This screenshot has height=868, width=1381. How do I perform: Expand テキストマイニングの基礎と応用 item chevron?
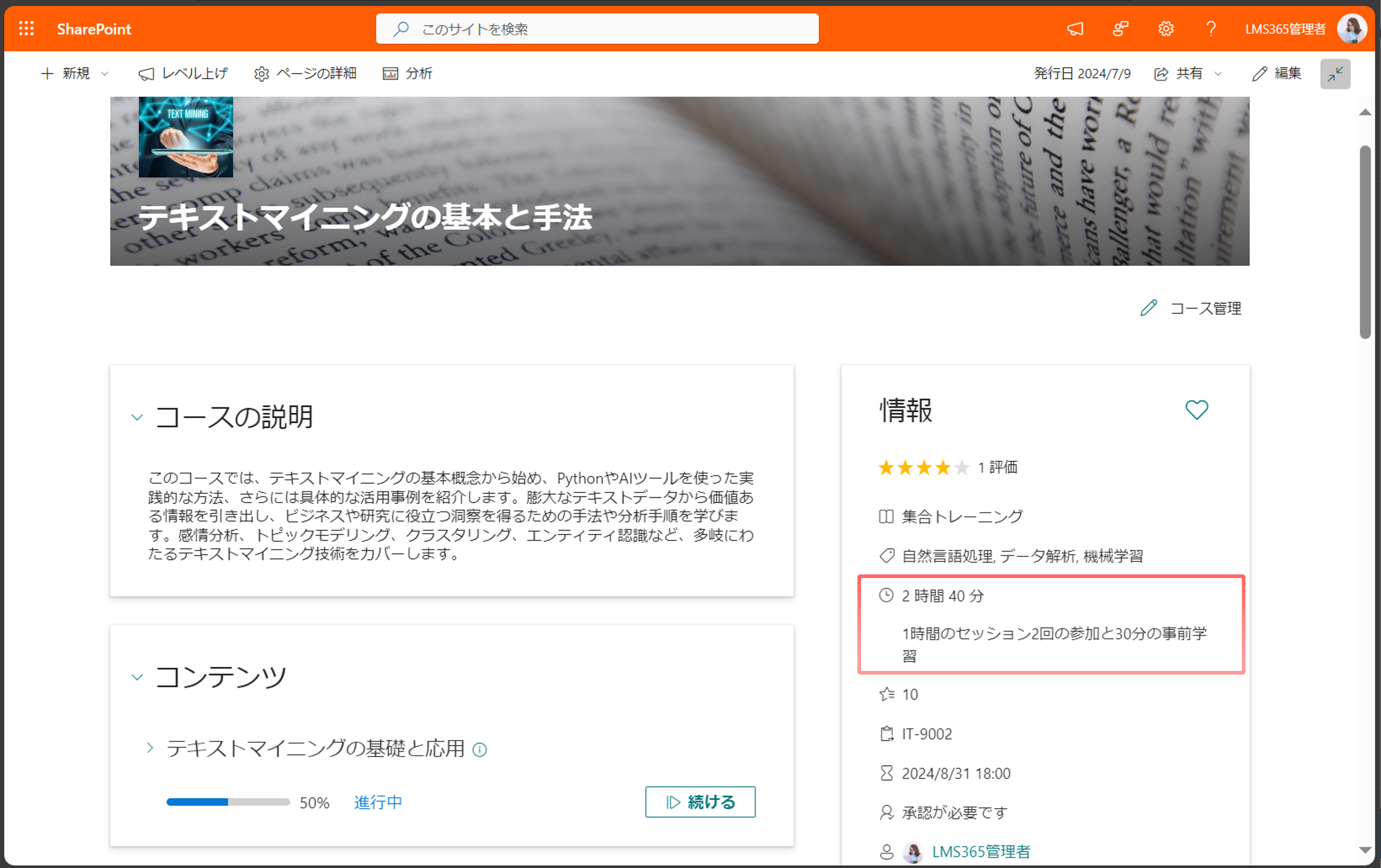(x=150, y=748)
